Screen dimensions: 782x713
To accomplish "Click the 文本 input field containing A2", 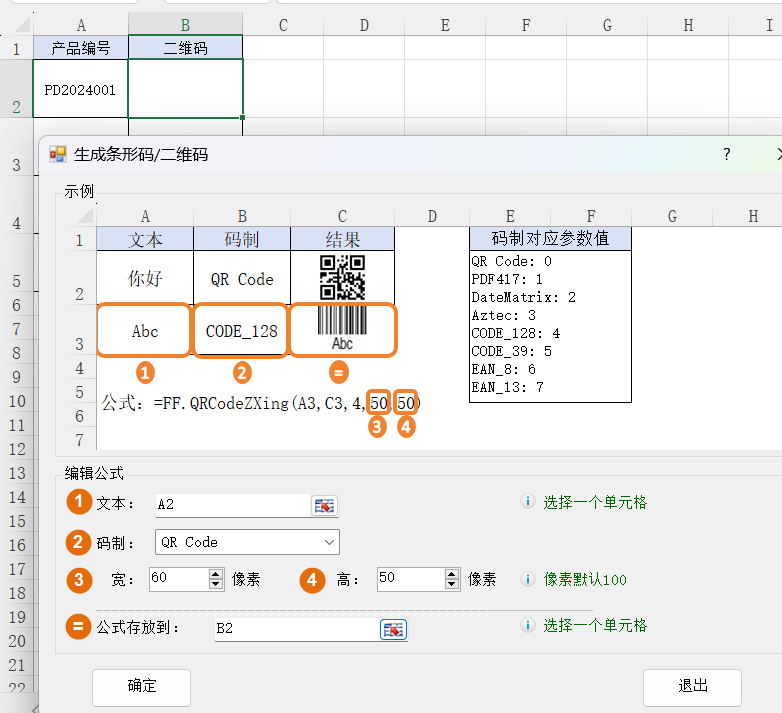I will (230, 506).
